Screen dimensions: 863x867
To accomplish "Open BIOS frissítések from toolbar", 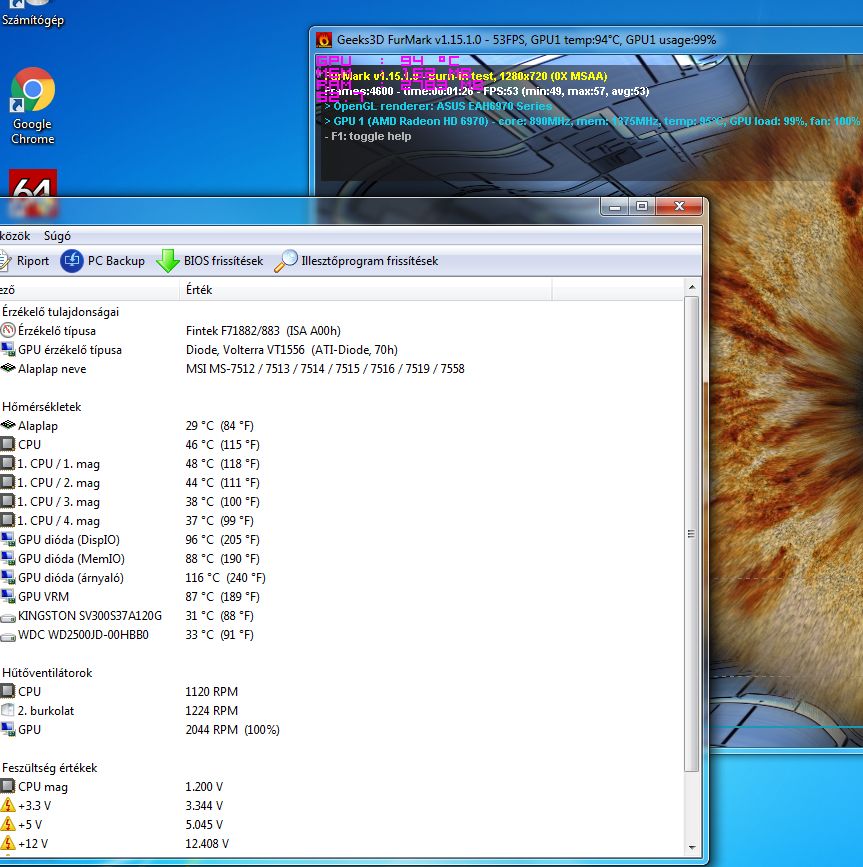I will (x=210, y=261).
